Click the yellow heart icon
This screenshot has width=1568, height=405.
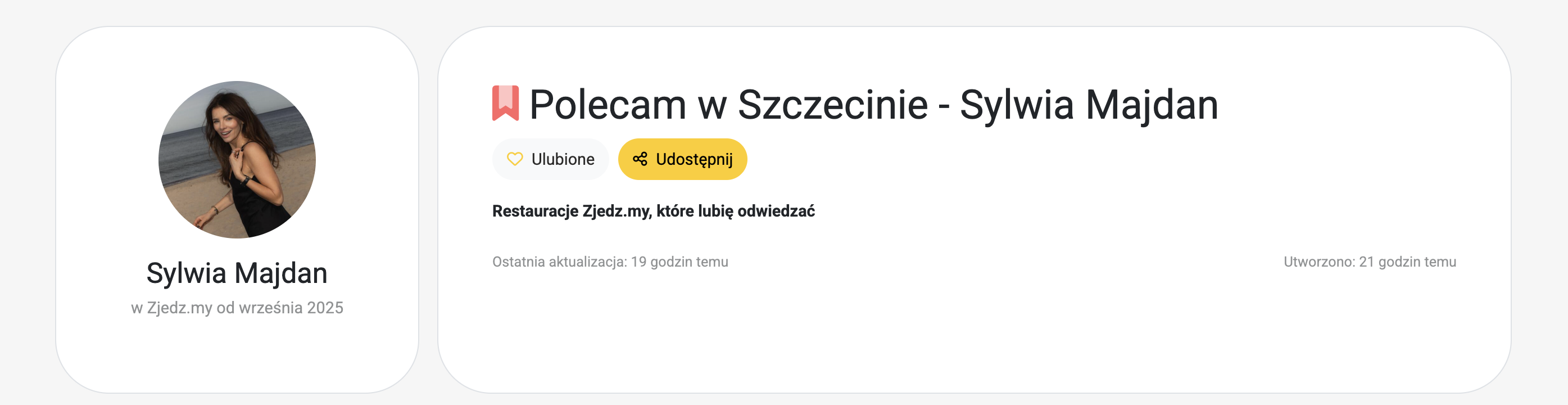click(x=515, y=159)
